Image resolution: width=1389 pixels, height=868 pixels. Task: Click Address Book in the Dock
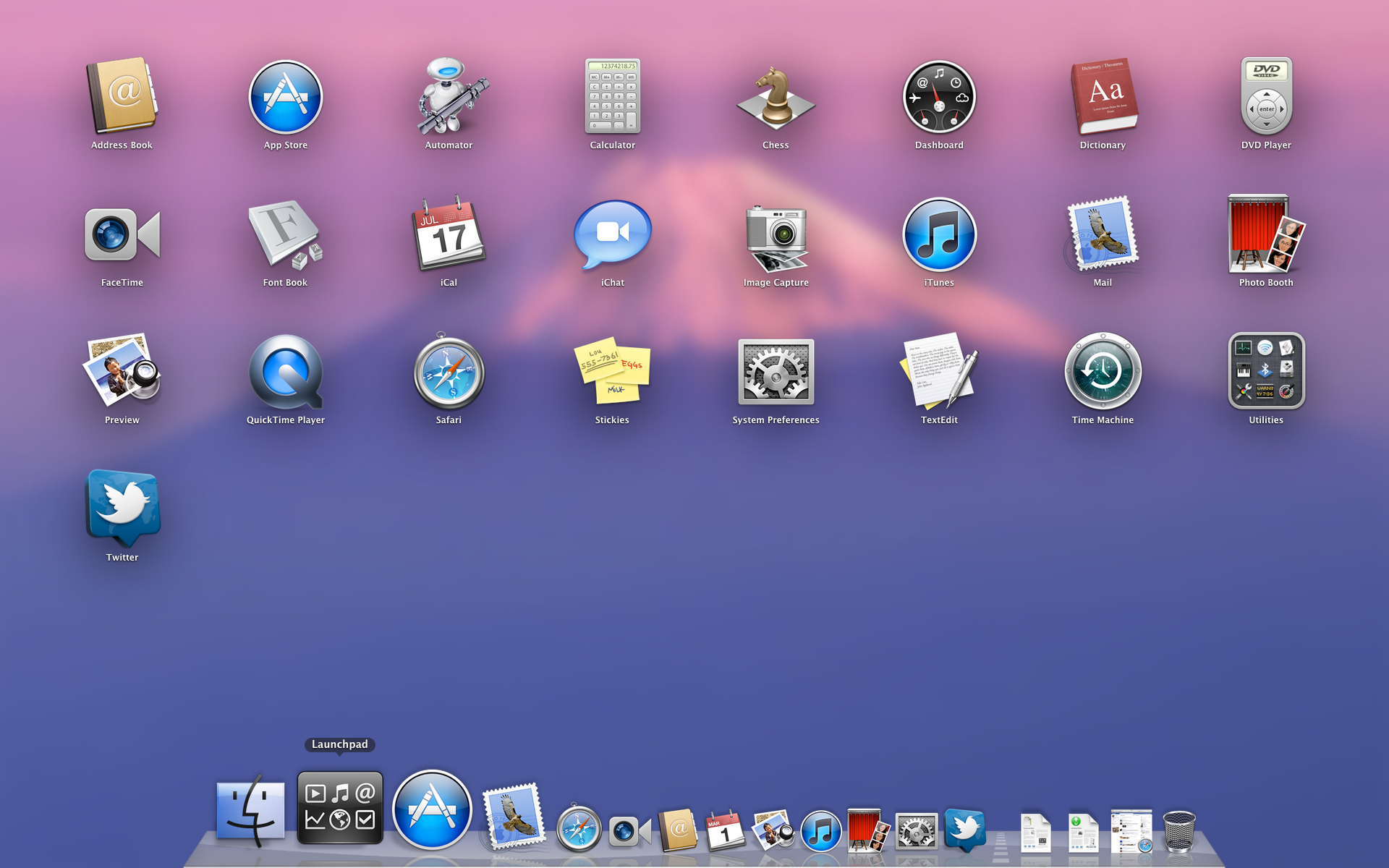pos(679,830)
